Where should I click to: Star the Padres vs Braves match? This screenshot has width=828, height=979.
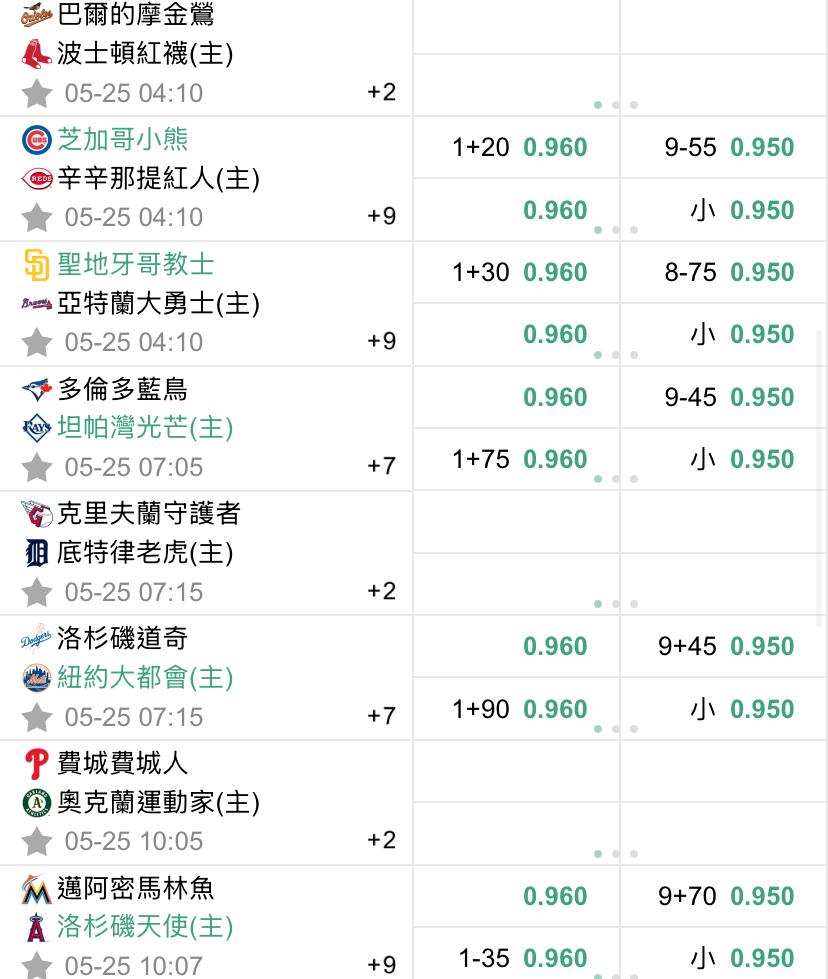(36, 342)
